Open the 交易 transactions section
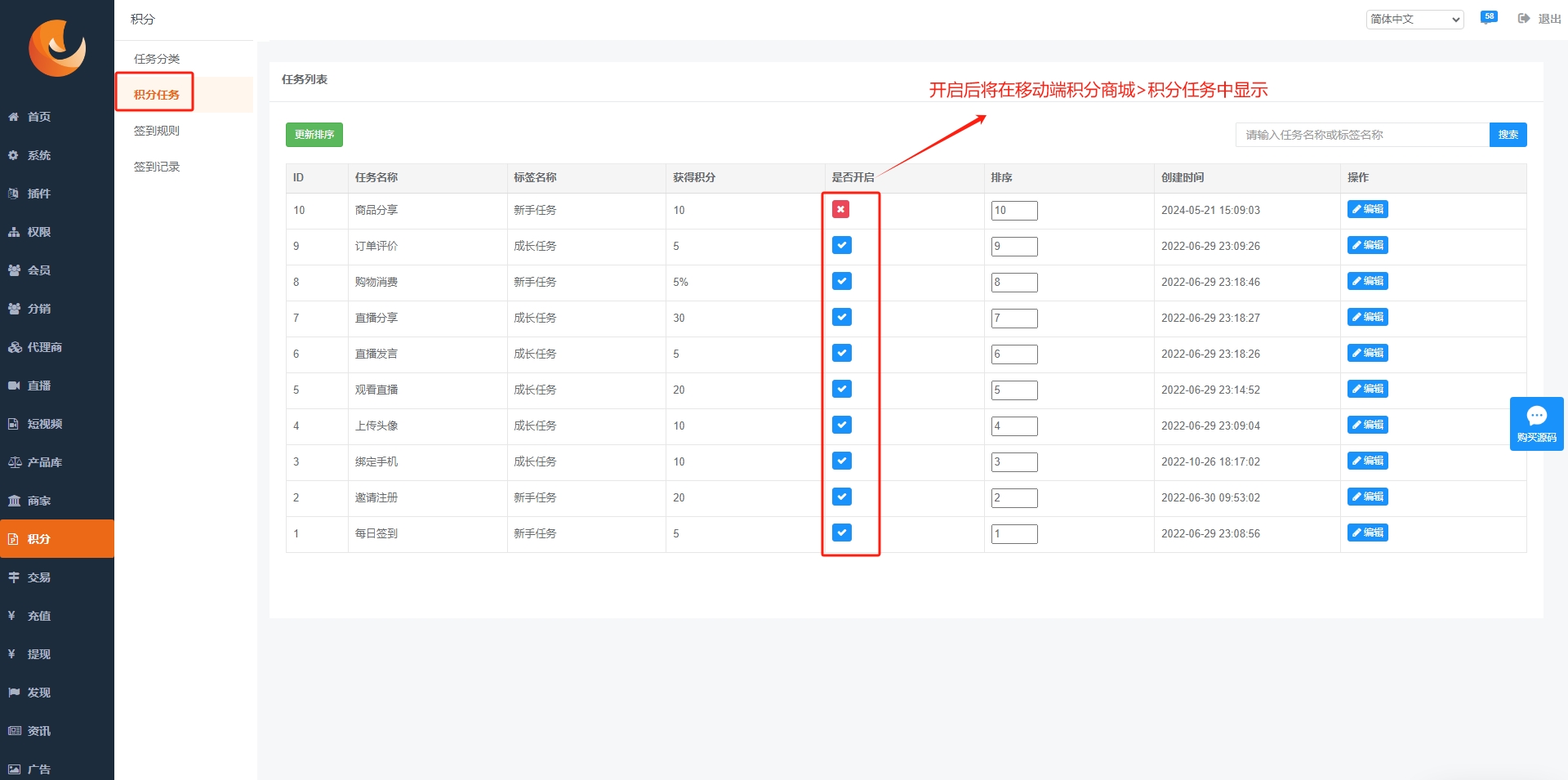The image size is (1568, 780). [x=57, y=577]
